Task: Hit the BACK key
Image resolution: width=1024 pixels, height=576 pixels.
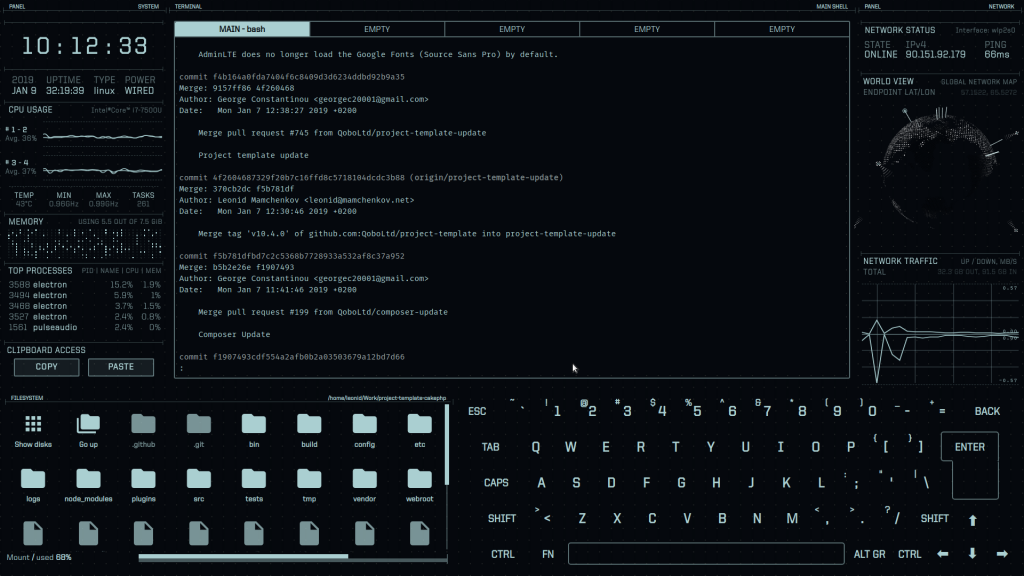Action: tap(987, 411)
